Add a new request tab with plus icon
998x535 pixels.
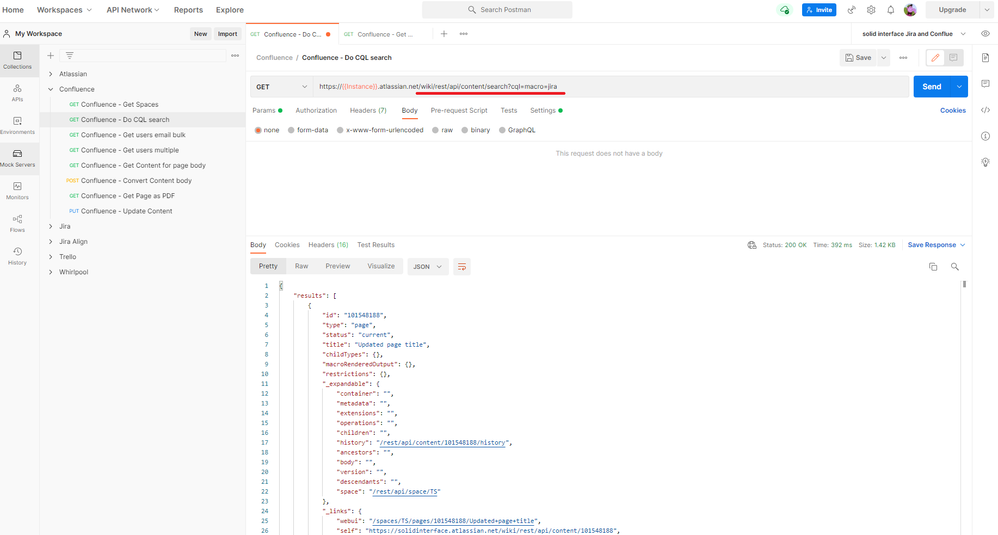click(x=444, y=34)
